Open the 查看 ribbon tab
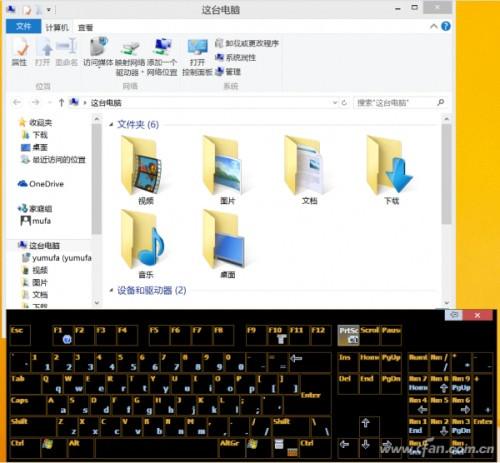The height and width of the screenshot is (463, 500). [85, 27]
